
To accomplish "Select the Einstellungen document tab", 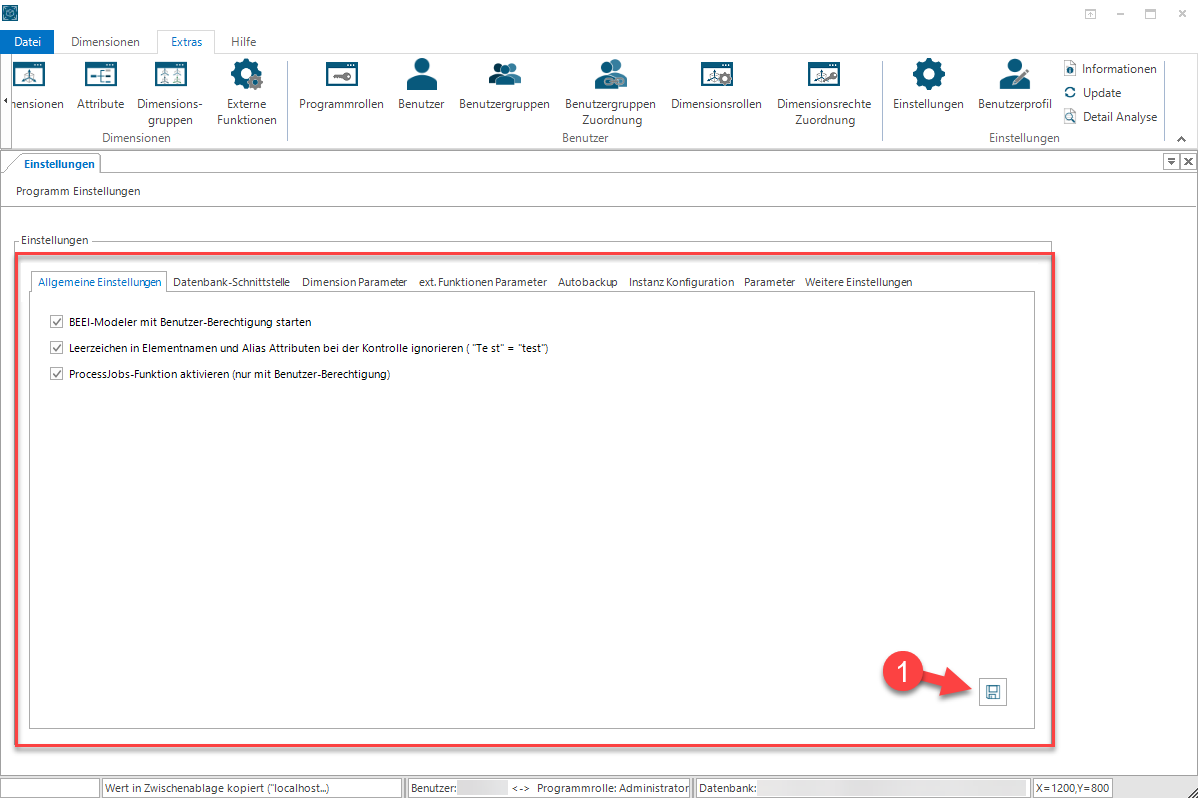I will click(x=59, y=164).
